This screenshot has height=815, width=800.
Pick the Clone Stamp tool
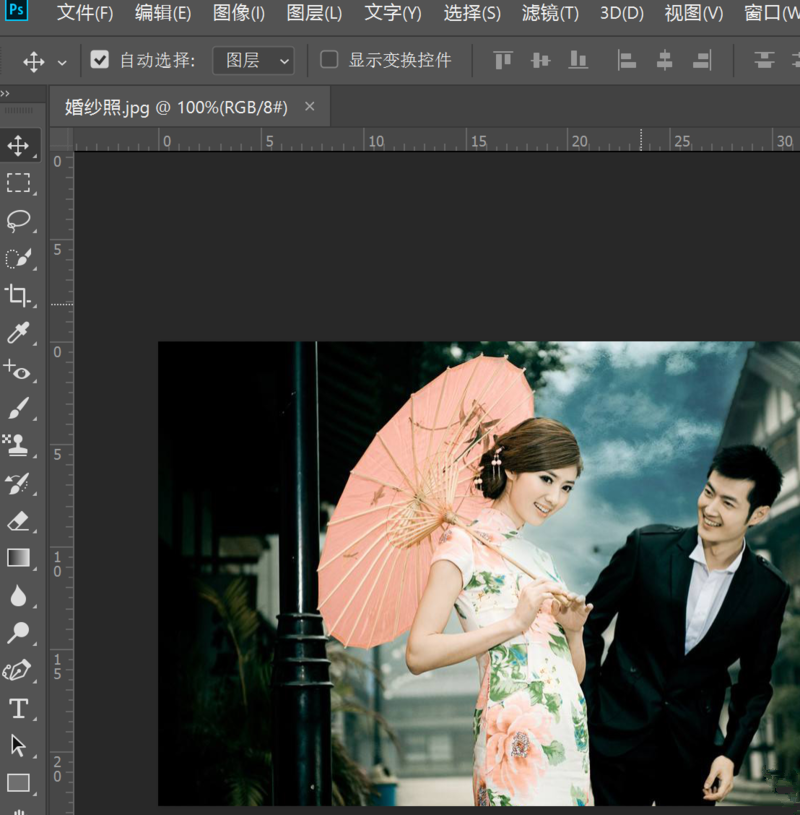click(18, 446)
